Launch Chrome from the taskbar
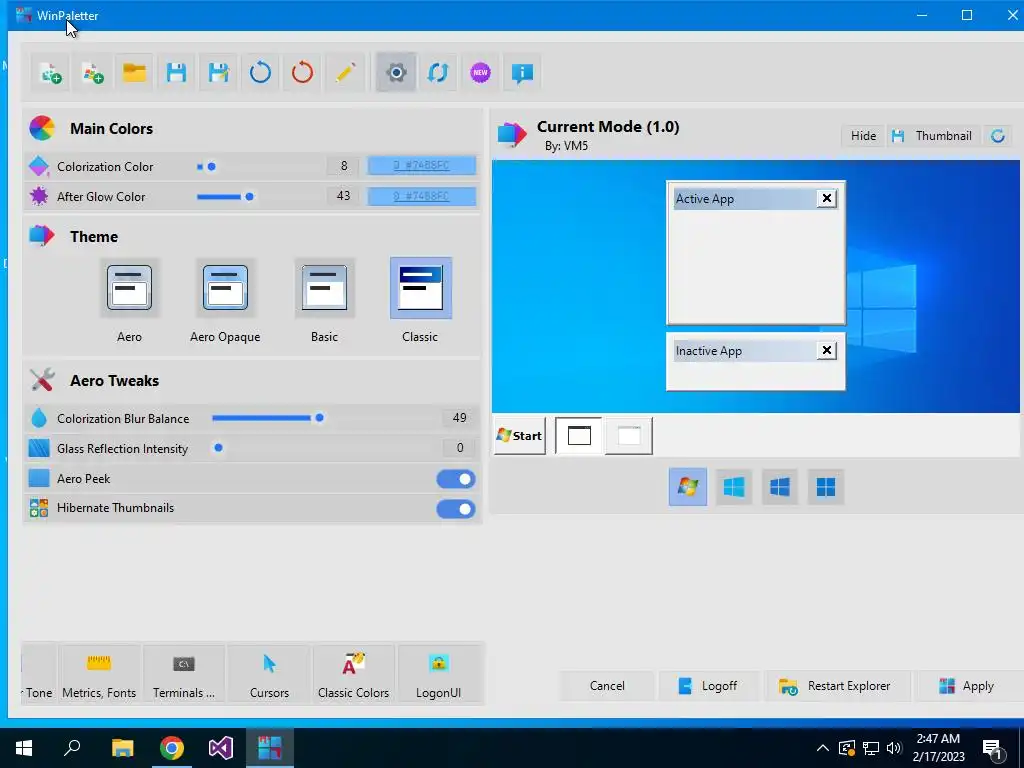The height and width of the screenshot is (768, 1024). click(x=172, y=748)
